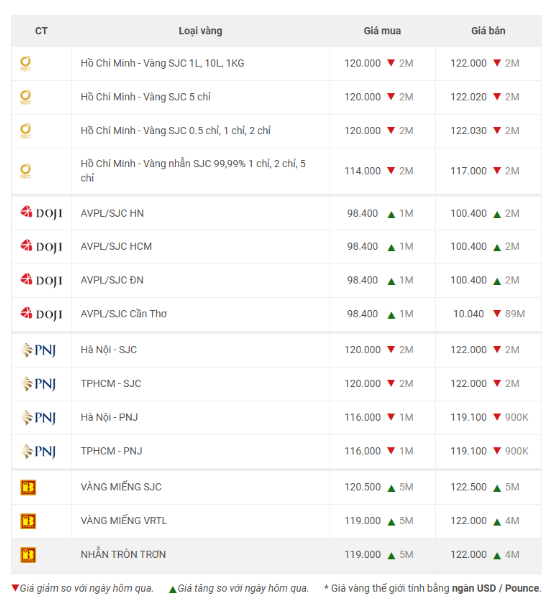Click SJC logo in Vàng SJC 5 chỉ row
Image resolution: width=551 pixels, height=616 pixels.
(x=26, y=97)
